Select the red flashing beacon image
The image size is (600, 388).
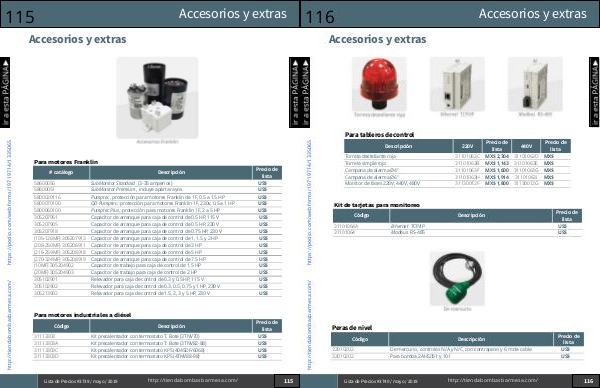379,84
